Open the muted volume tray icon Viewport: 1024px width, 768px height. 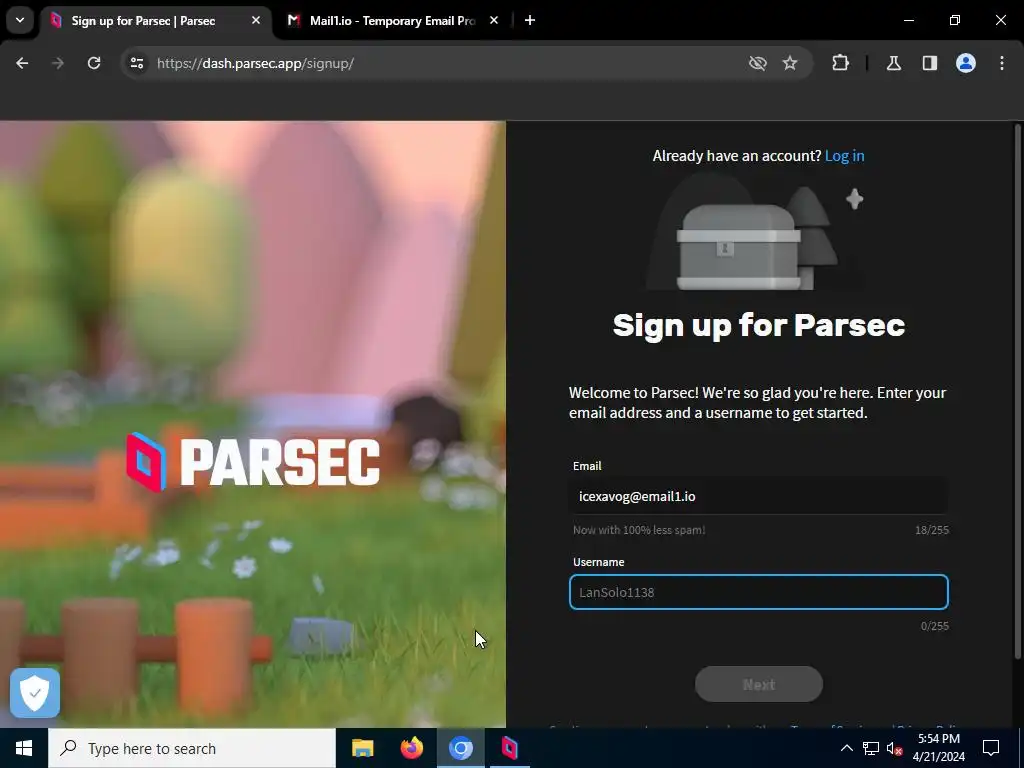(x=894, y=748)
